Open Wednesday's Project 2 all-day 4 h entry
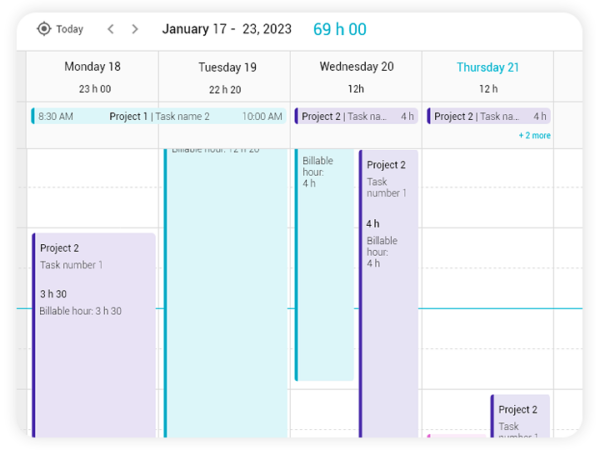 pyautogui.click(x=356, y=116)
